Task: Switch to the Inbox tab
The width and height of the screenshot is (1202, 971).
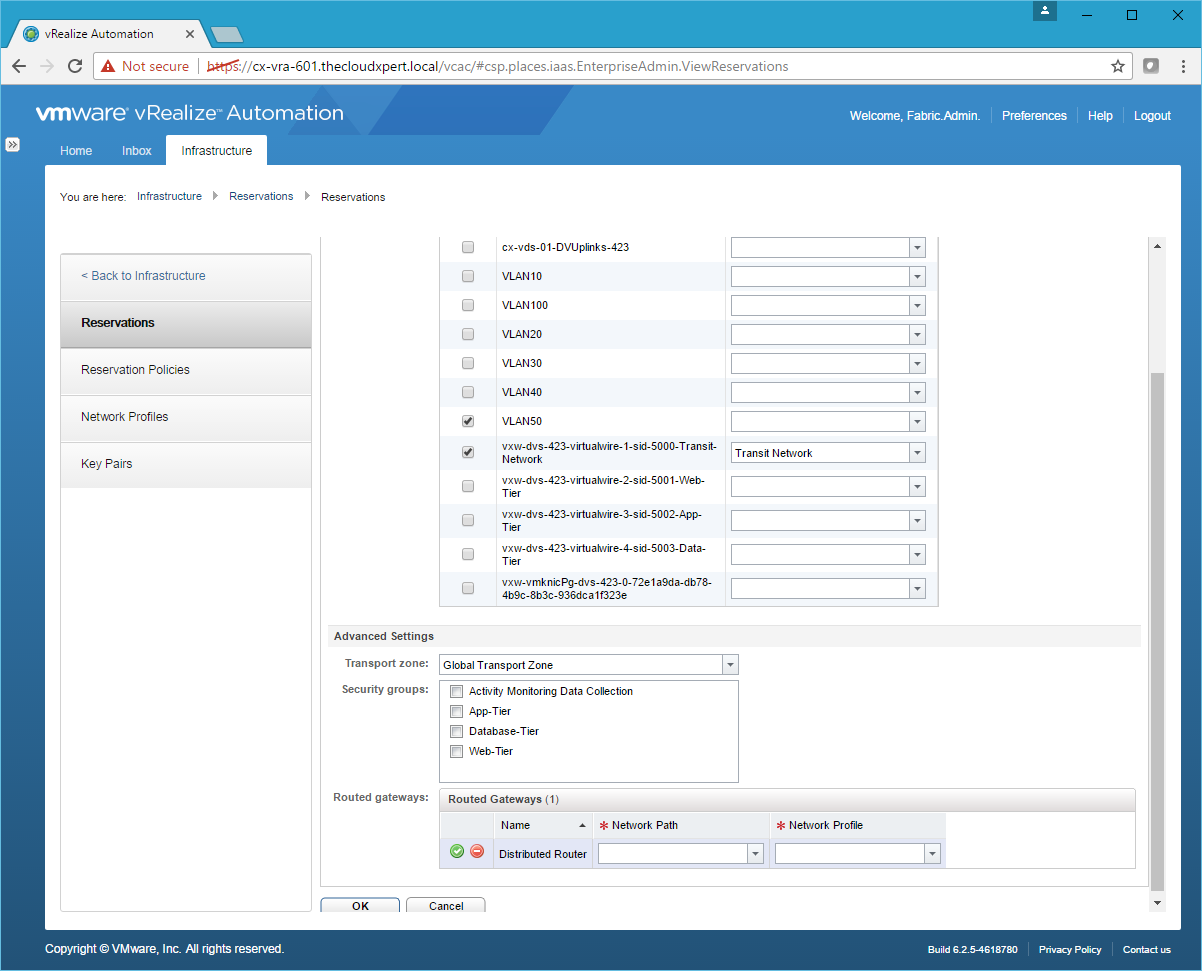Action: (137, 151)
